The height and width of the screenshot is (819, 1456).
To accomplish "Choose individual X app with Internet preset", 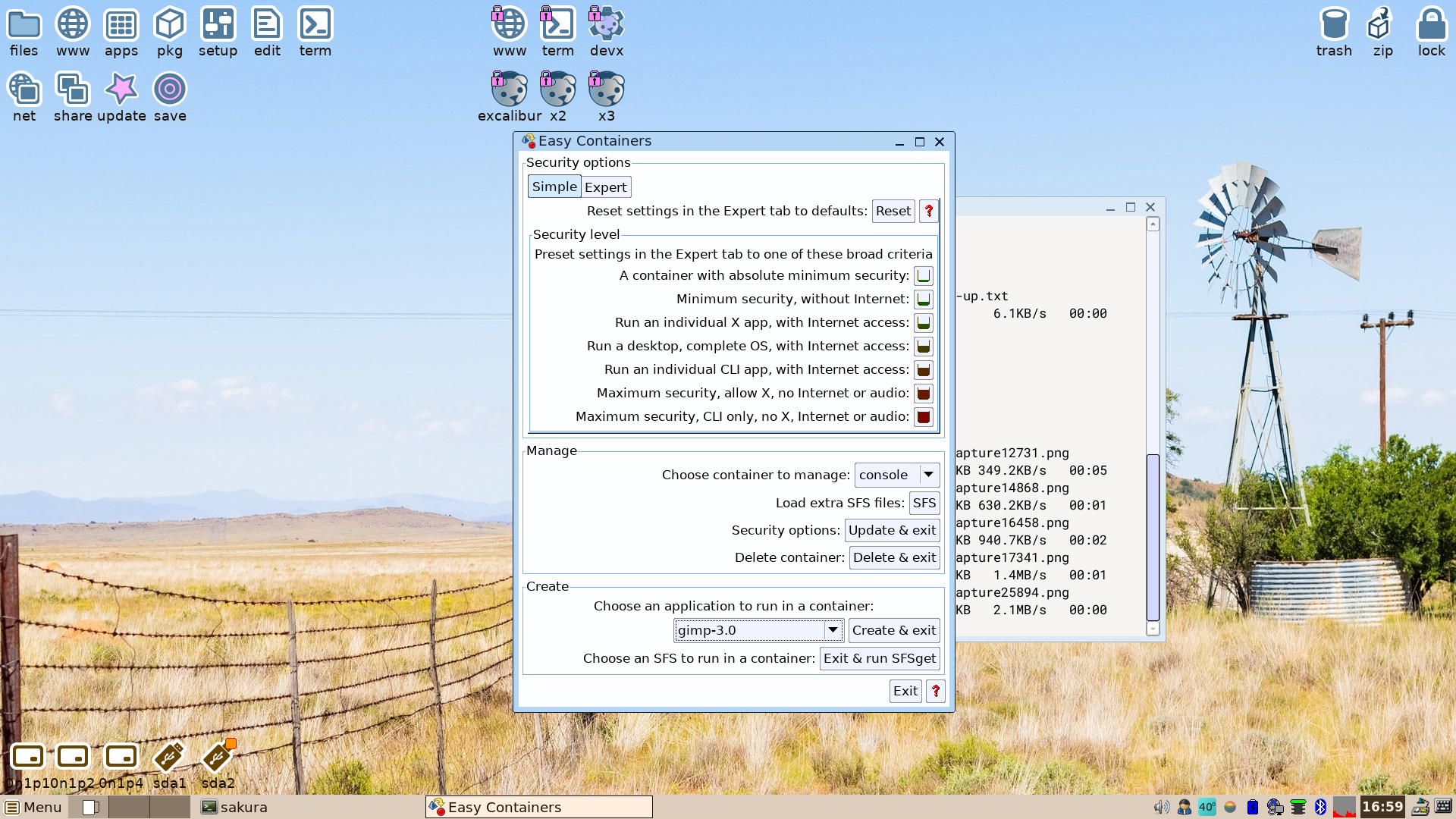I will pos(923,323).
